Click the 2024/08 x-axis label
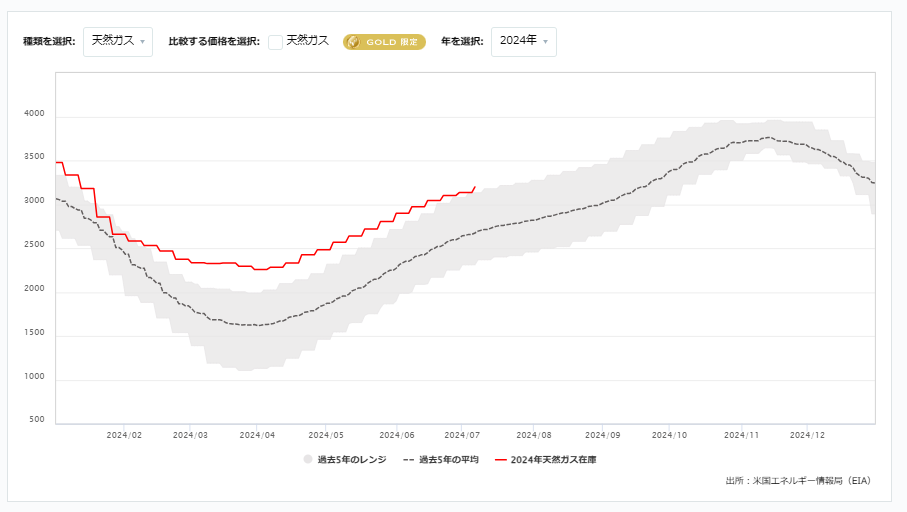Image resolution: width=907 pixels, height=512 pixels. [x=534, y=435]
